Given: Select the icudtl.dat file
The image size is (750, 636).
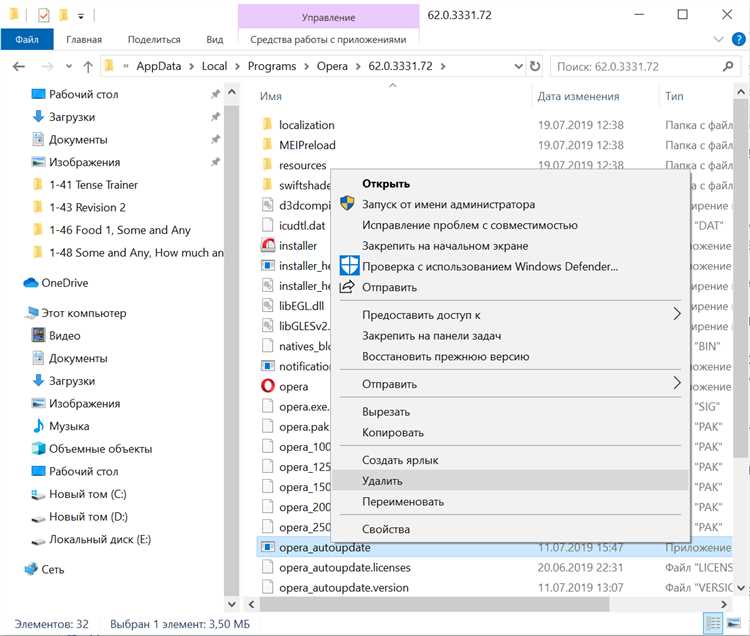Looking at the screenshot, I should tap(302, 225).
